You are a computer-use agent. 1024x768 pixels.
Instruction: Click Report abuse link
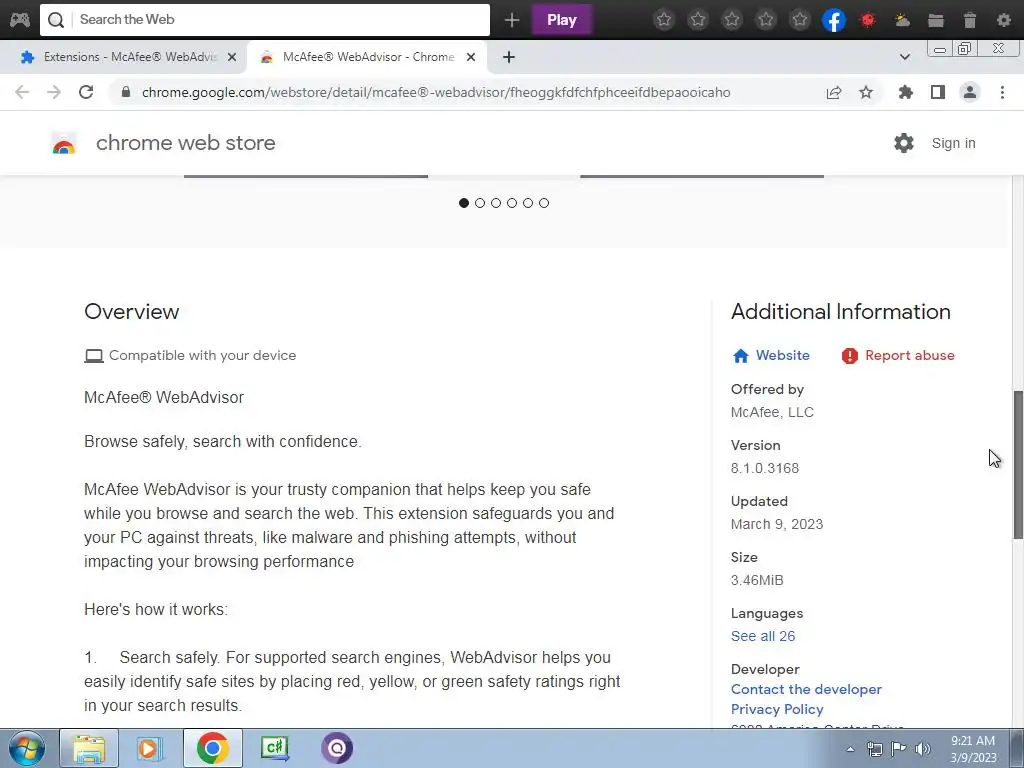(x=910, y=355)
